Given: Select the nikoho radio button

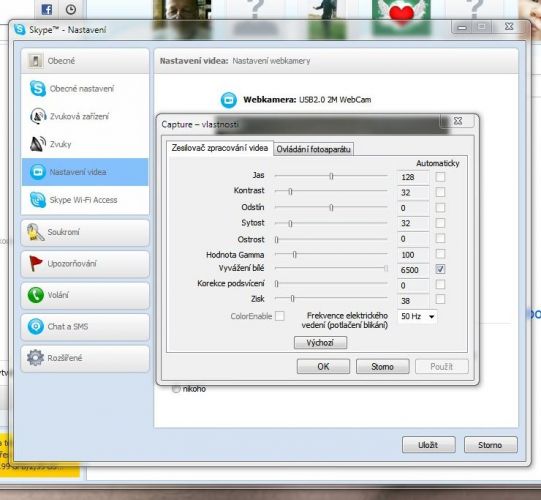Looking at the screenshot, I should (176, 389).
